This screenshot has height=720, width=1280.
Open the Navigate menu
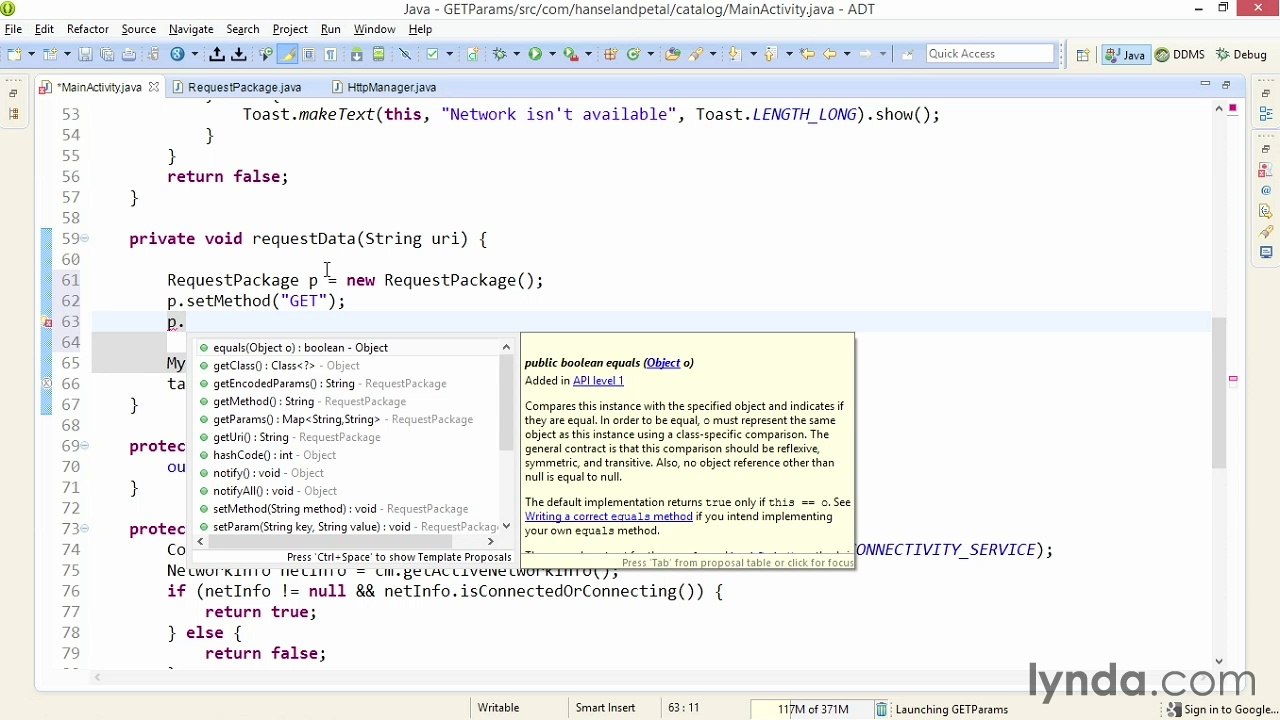coord(190,29)
